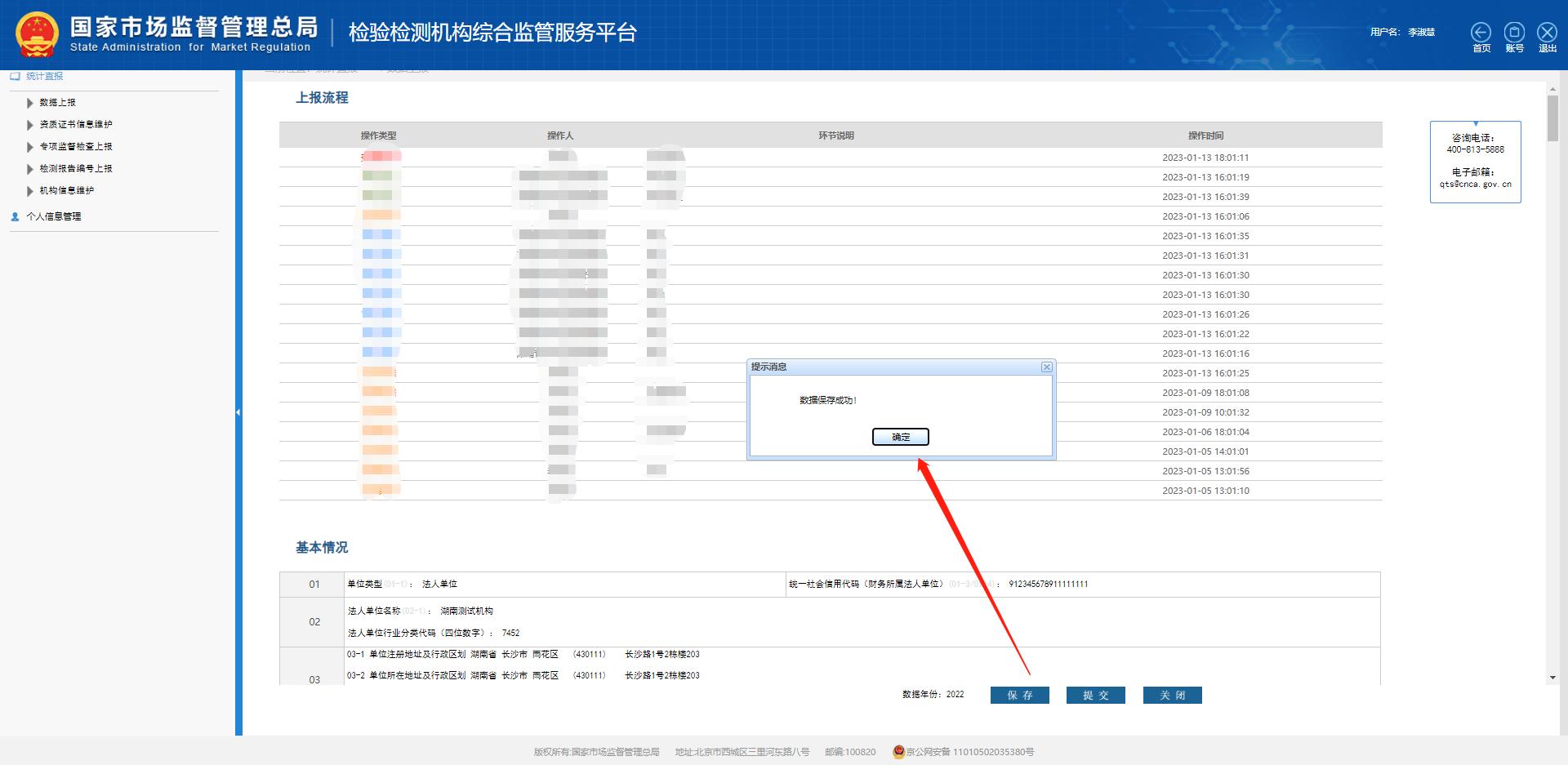
Task: Expand the 资质证书信息维护 tree node
Action: point(30,125)
